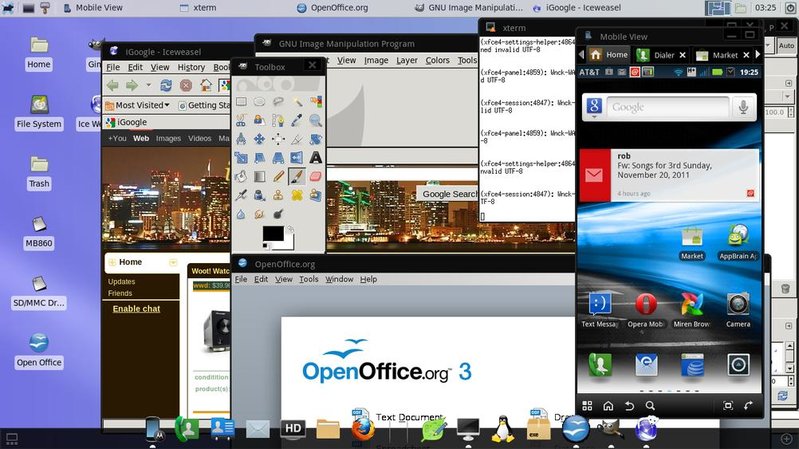
Task: Open the email from rob widget
Action: 669,175
